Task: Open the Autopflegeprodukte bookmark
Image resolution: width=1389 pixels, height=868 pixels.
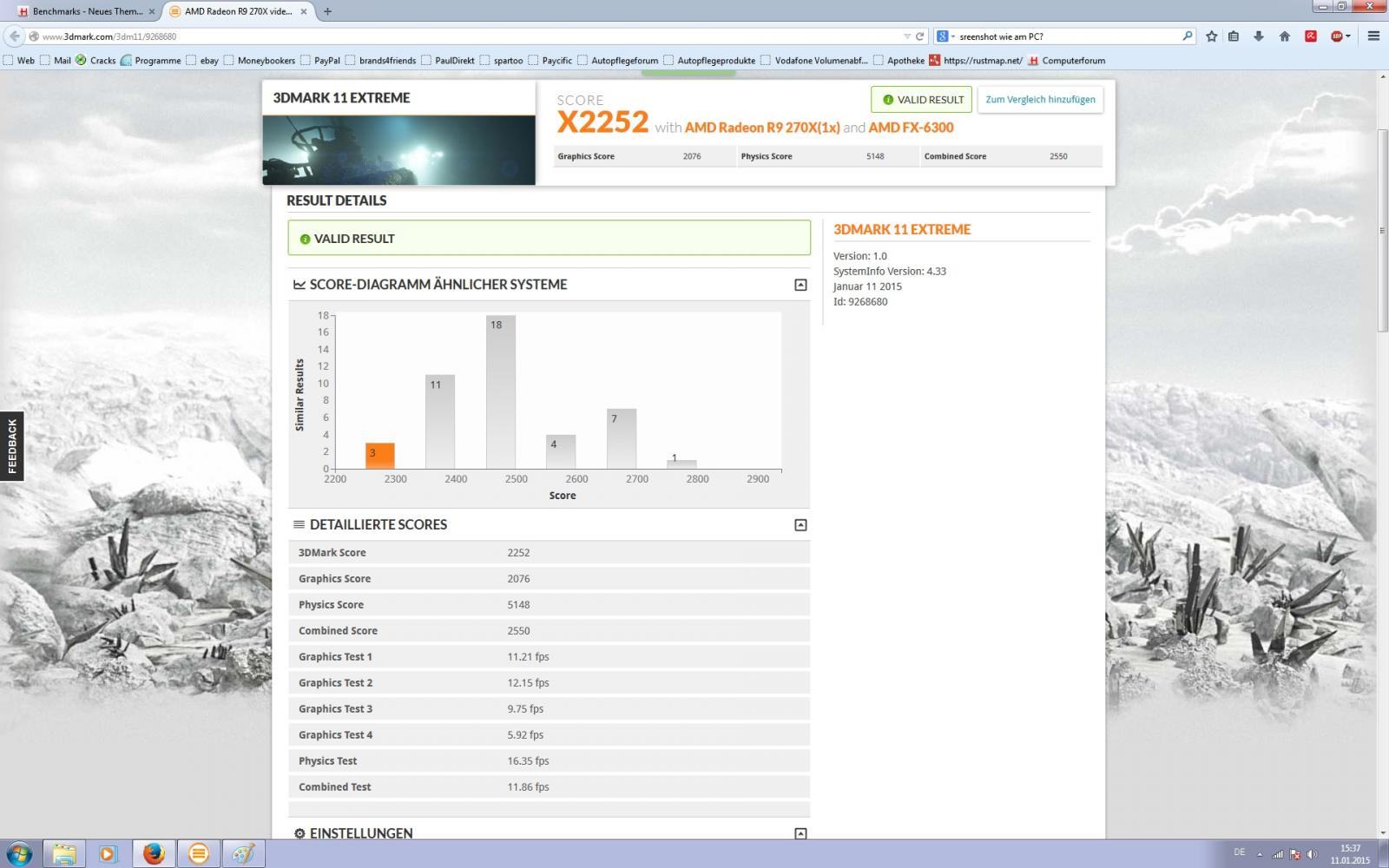Action: (x=709, y=61)
